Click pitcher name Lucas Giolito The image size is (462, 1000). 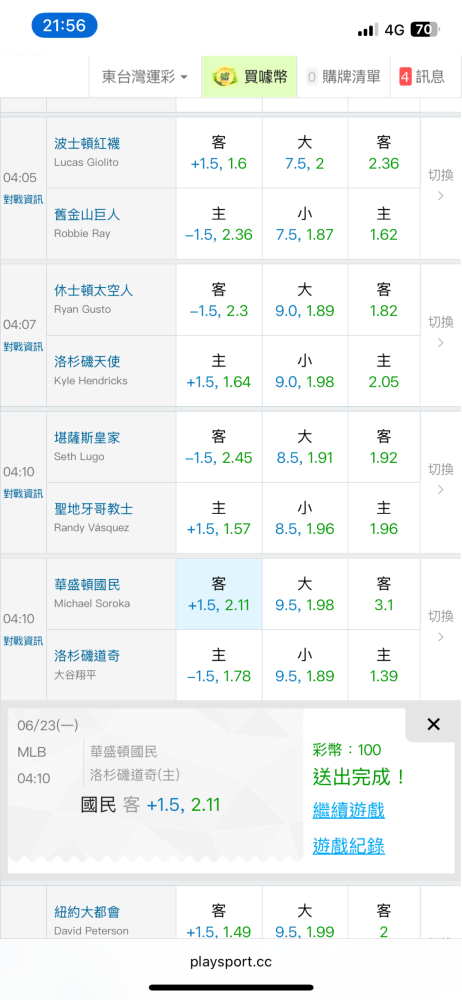tap(86, 163)
